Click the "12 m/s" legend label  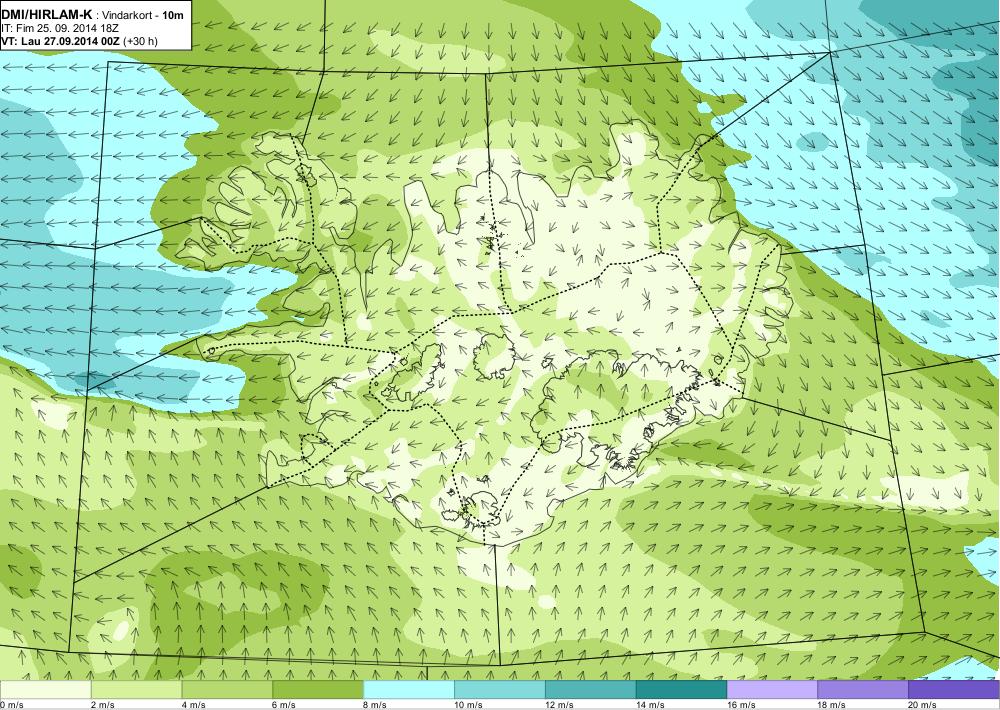560,705
